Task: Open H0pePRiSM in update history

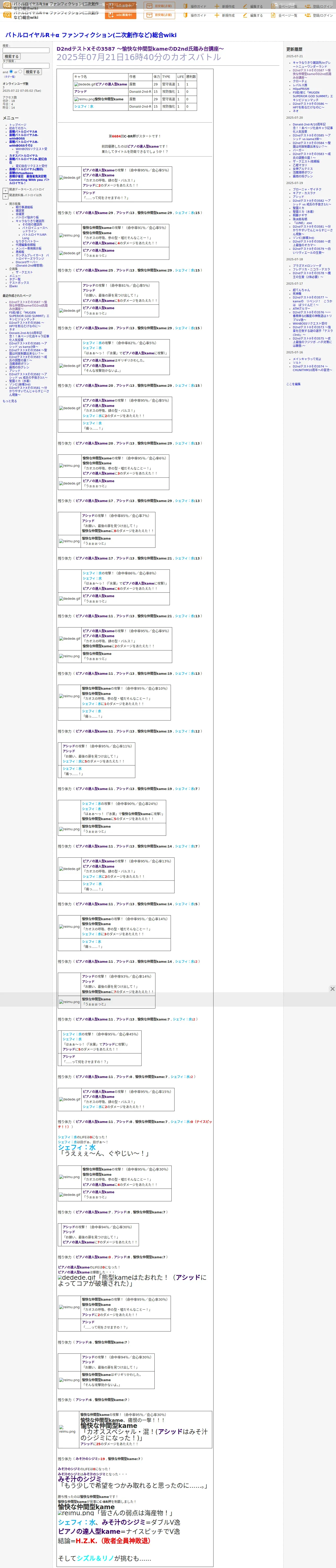Action: pos(301,89)
